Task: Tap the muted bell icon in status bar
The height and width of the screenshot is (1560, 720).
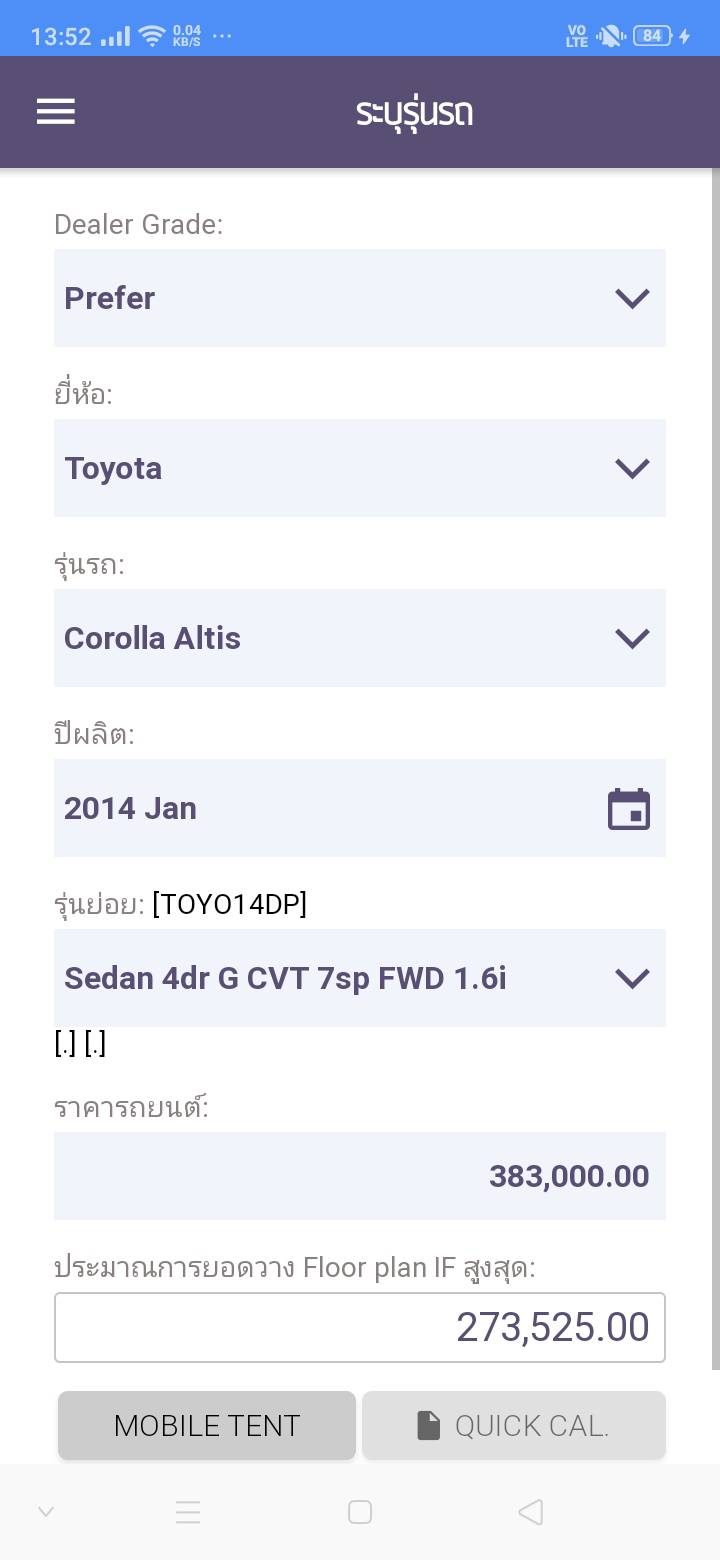Action: 609,36
